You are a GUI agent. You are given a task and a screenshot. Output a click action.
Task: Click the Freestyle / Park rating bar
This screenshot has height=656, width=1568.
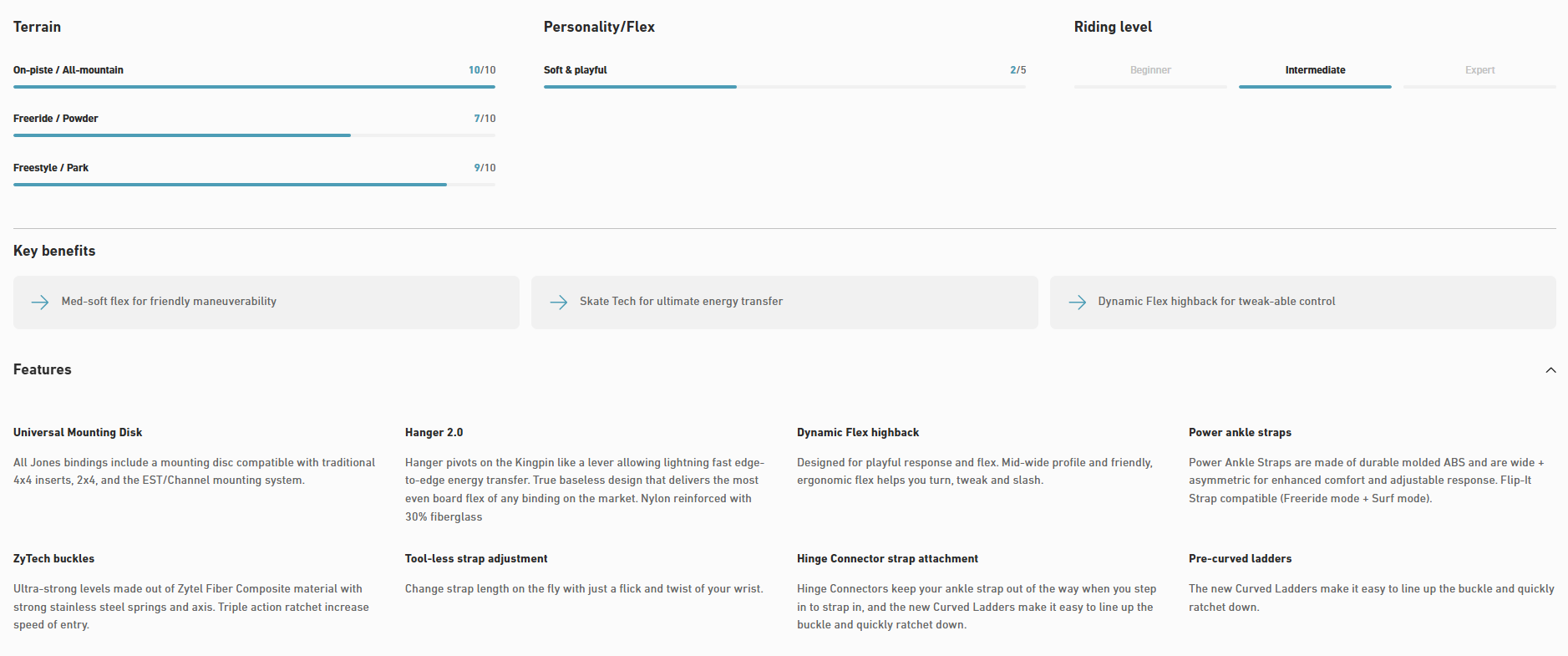[254, 184]
